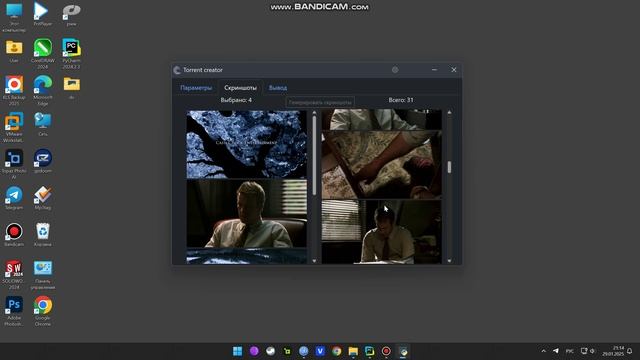Image resolution: width=640 pixels, height=360 pixels.
Task: Click the Telegram tray icon
Action: [556, 351]
